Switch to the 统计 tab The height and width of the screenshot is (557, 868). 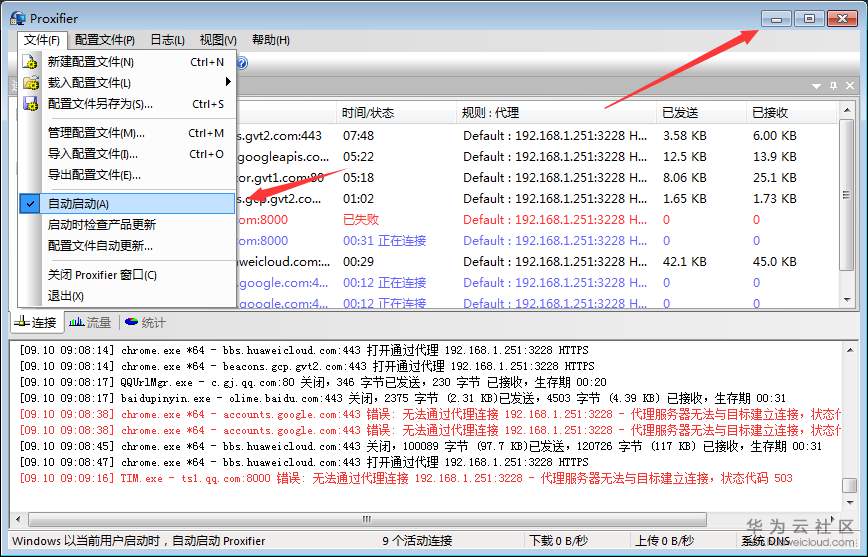pos(145,322)
